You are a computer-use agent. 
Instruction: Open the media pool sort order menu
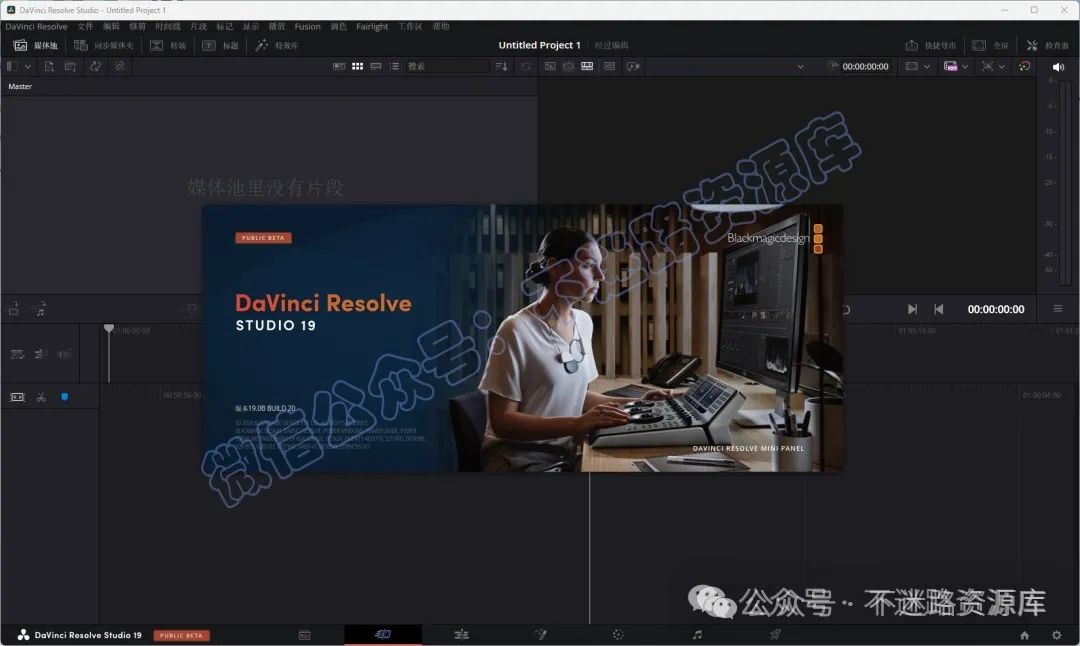click(x=501, y=66)
